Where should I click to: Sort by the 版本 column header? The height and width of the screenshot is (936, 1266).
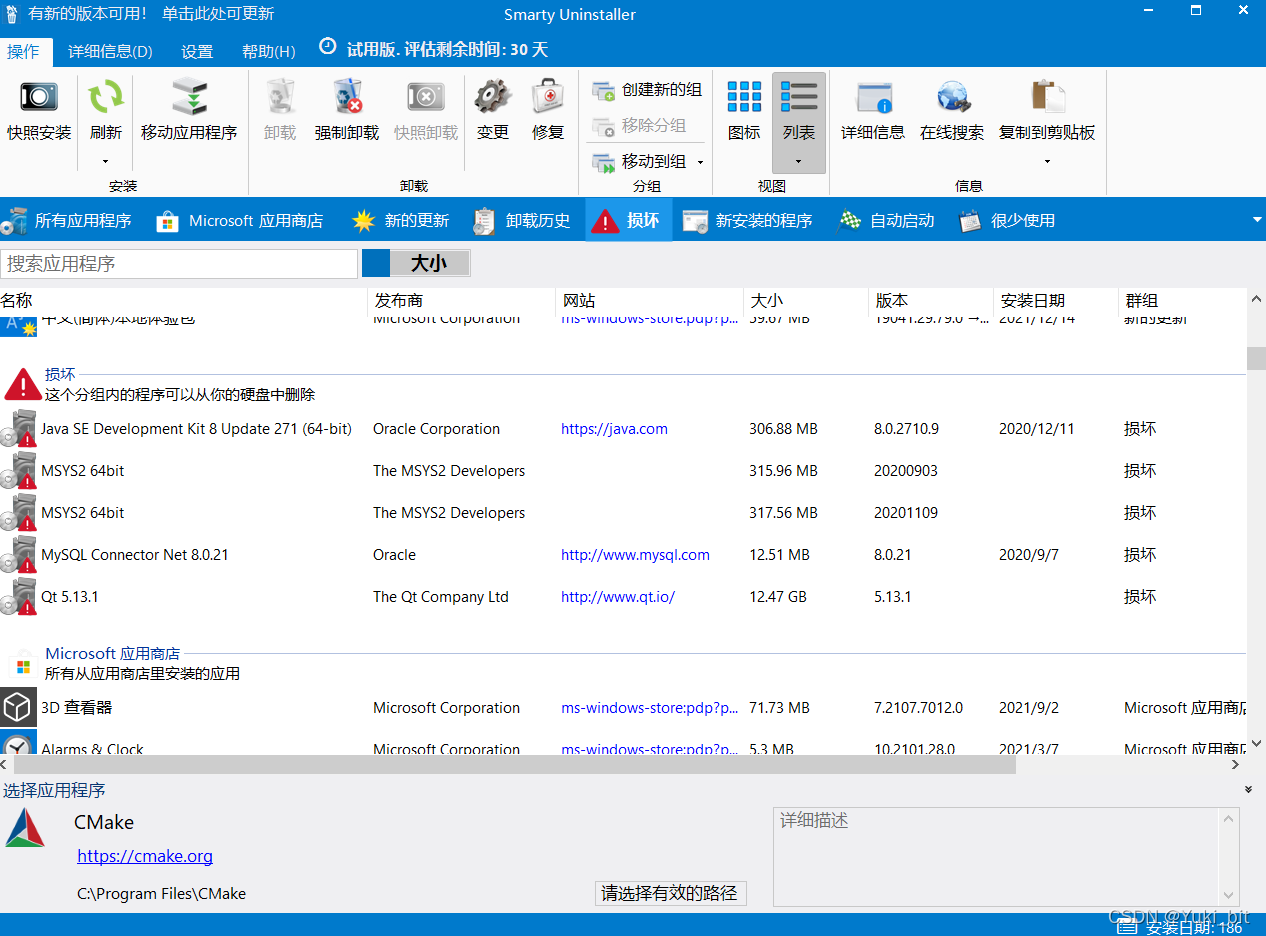931,300
